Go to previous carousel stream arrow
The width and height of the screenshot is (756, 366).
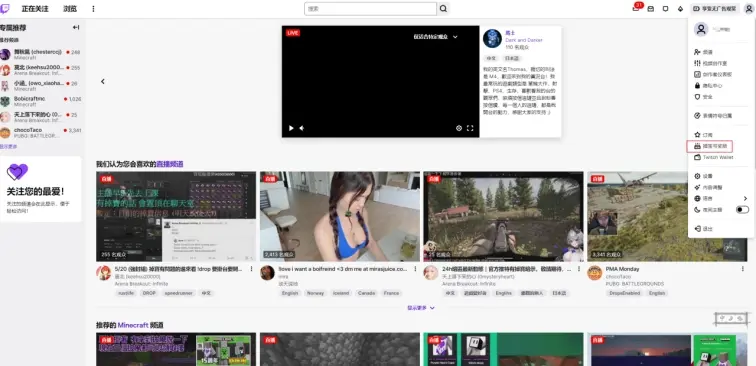pos(103,81)
